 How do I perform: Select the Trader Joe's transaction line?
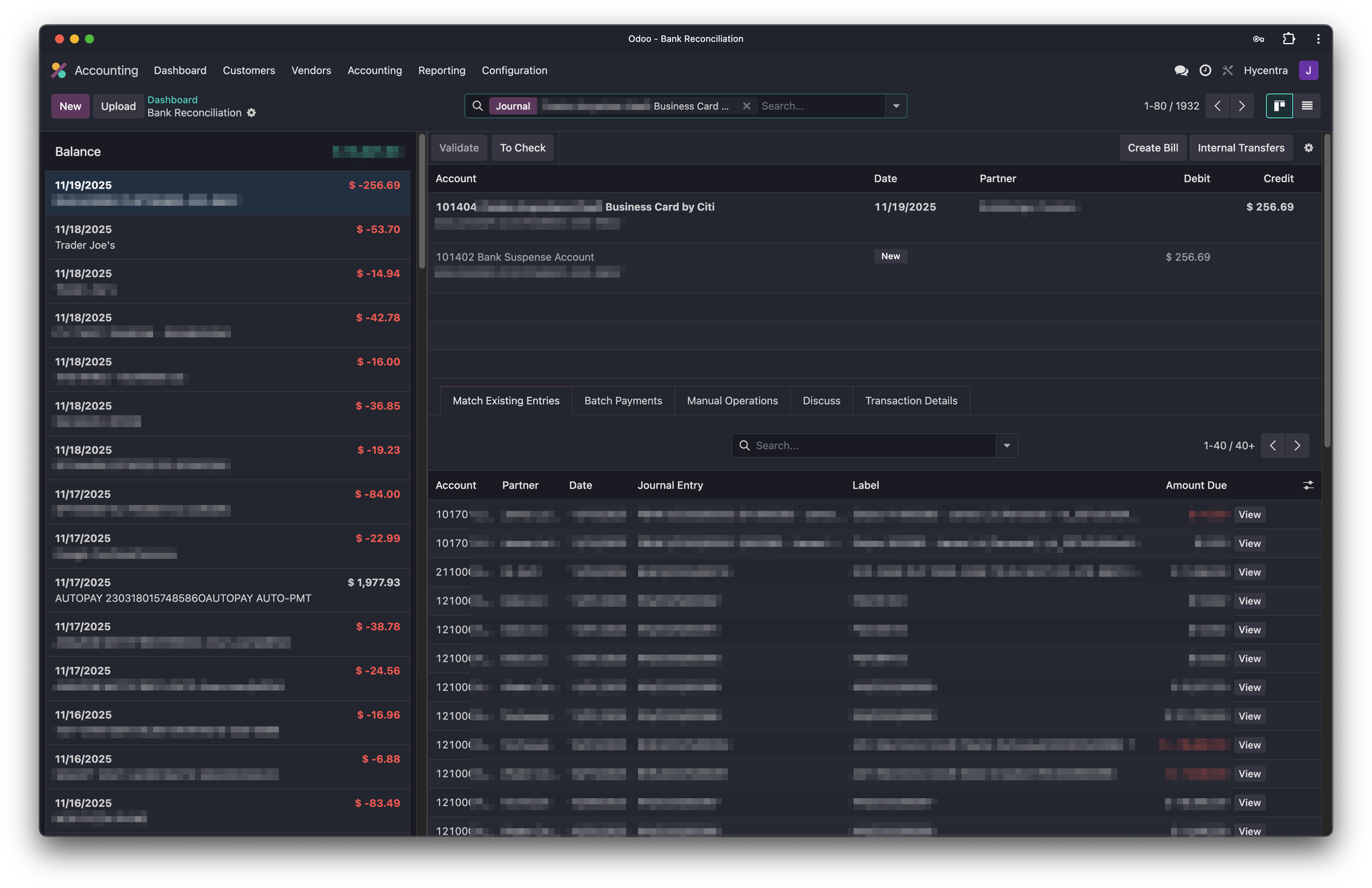[x=227, y=237]
